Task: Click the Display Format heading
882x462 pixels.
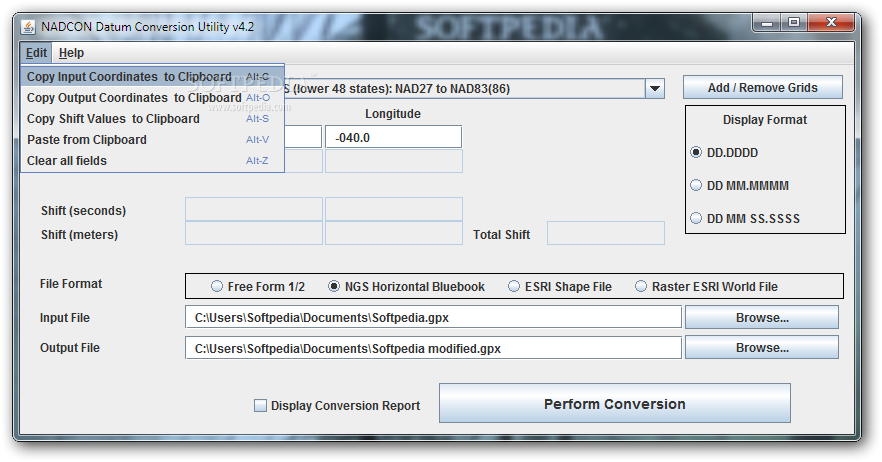Action: (x=764, y=120)
